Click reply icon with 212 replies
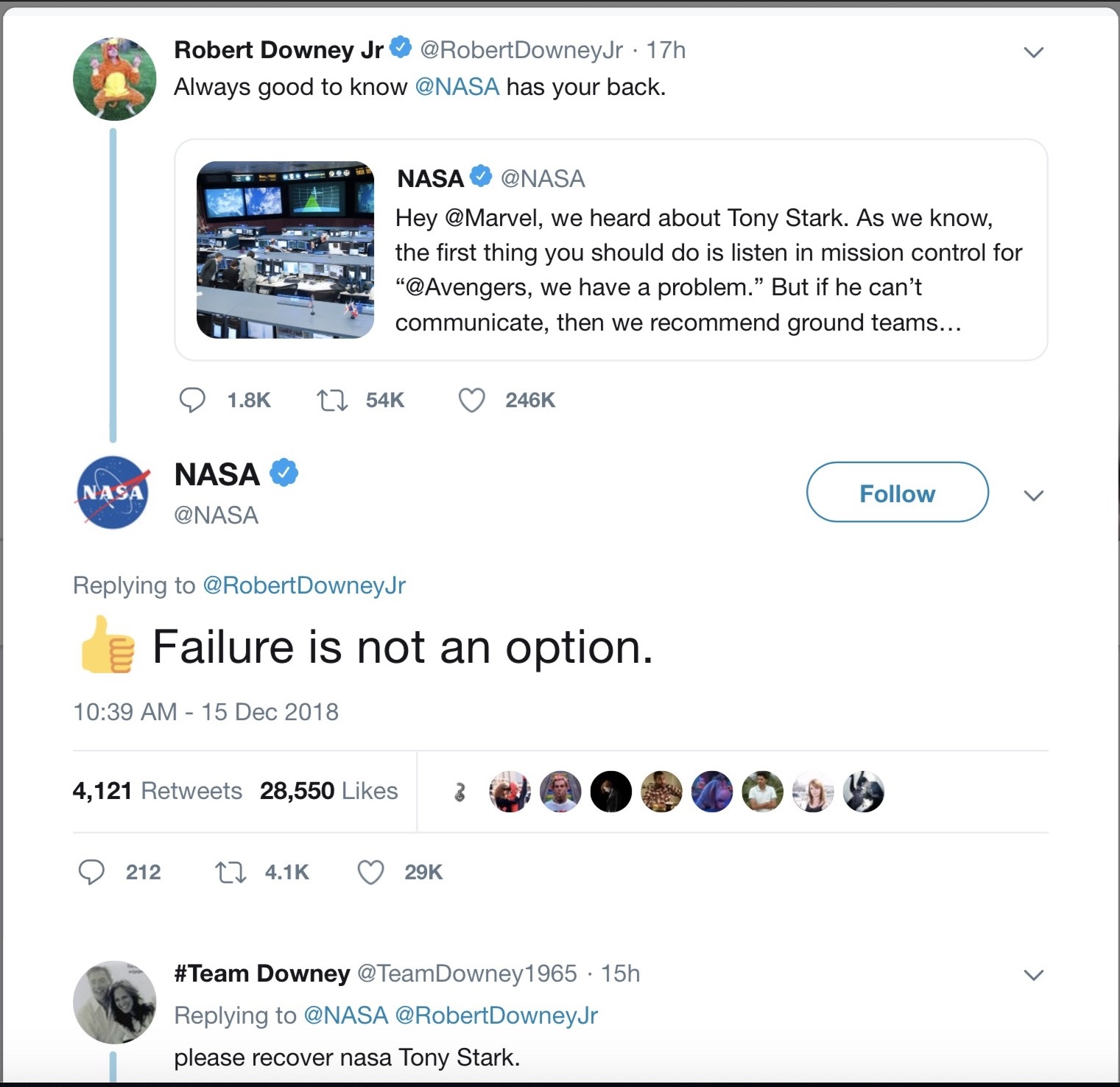 [x=91, y=872]
